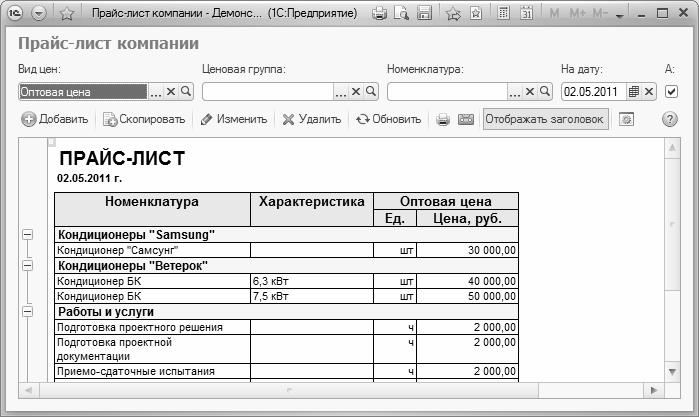Toggle the Отображать заголовок button
This screenshot has width=699, height=417.
(545, 119)
